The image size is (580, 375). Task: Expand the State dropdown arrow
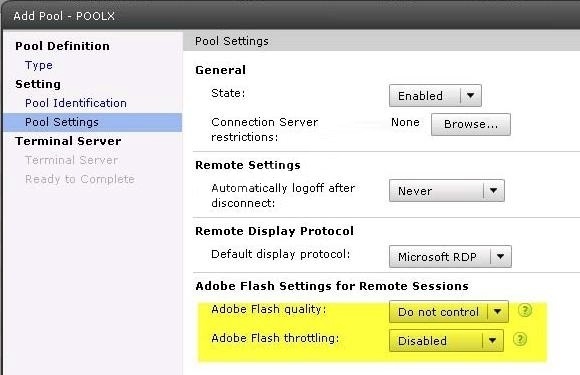pos(471,95)
